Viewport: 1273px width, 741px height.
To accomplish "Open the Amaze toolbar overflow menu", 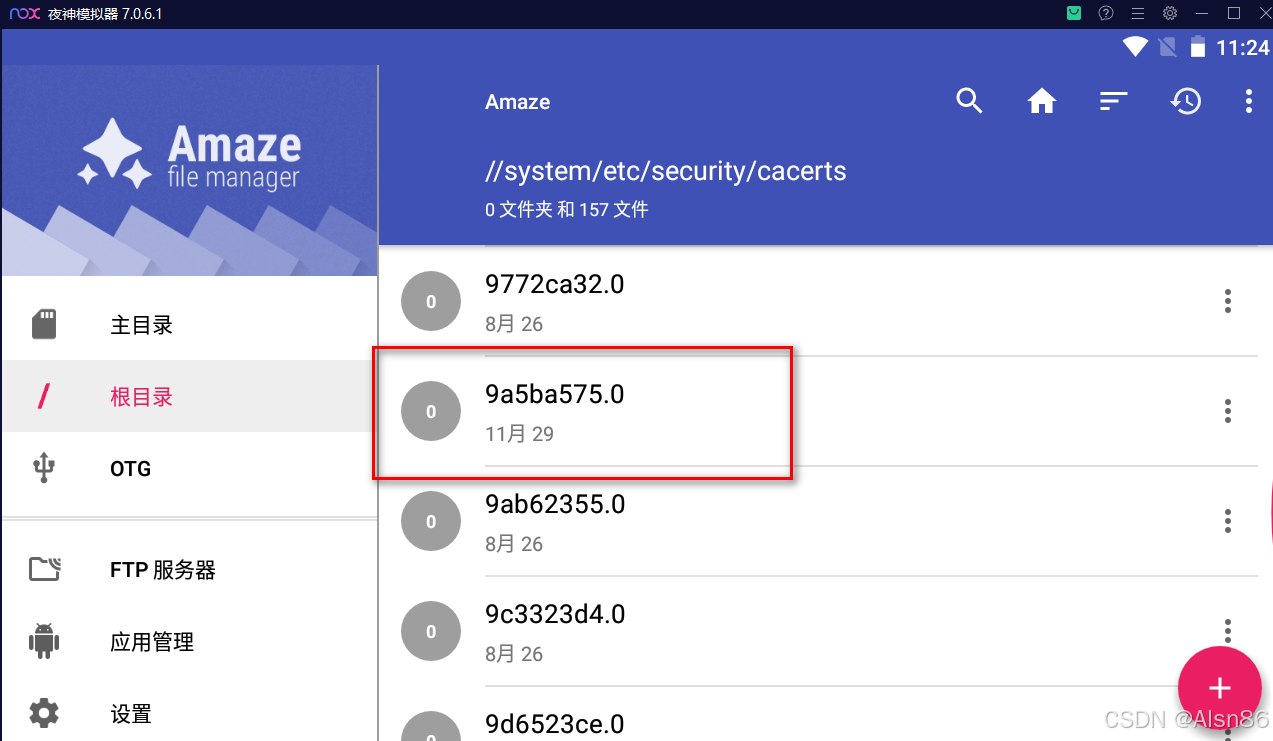I will (1248, 101).
